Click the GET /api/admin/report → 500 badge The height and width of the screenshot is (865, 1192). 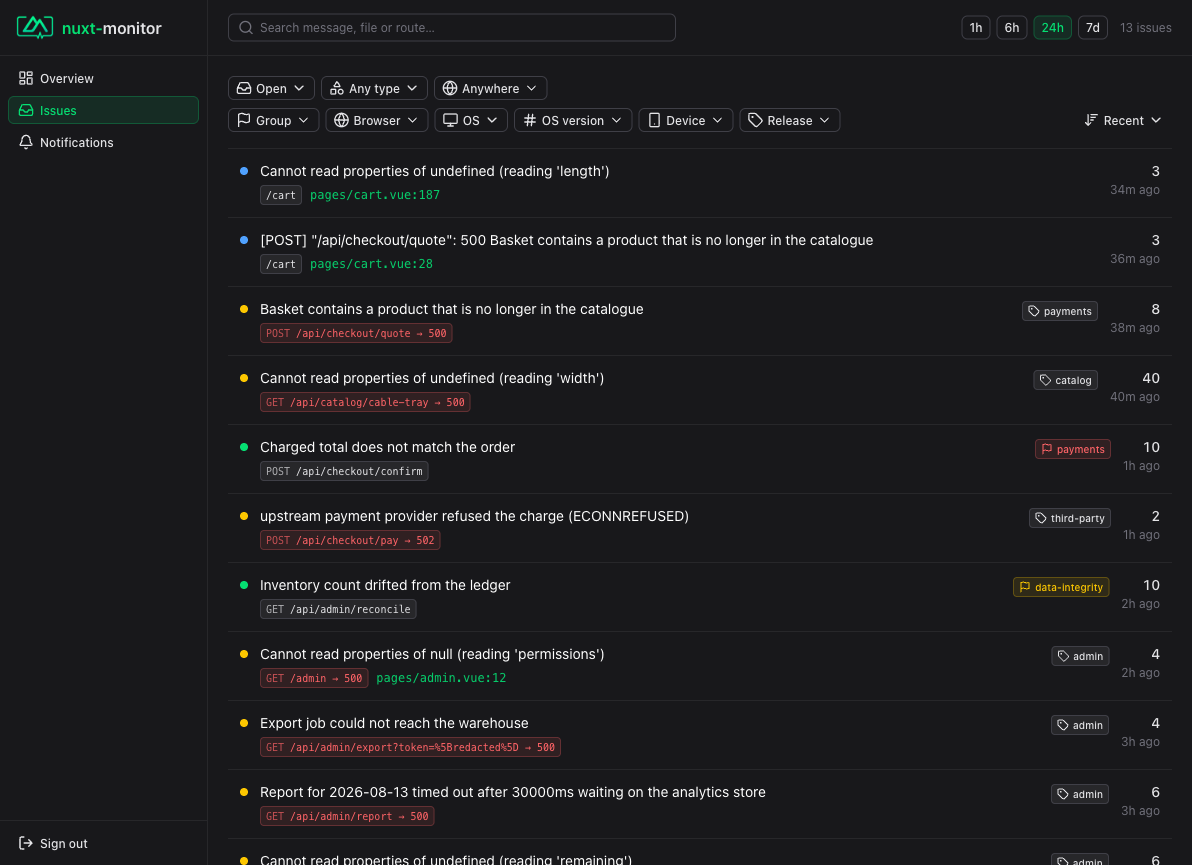347,816
